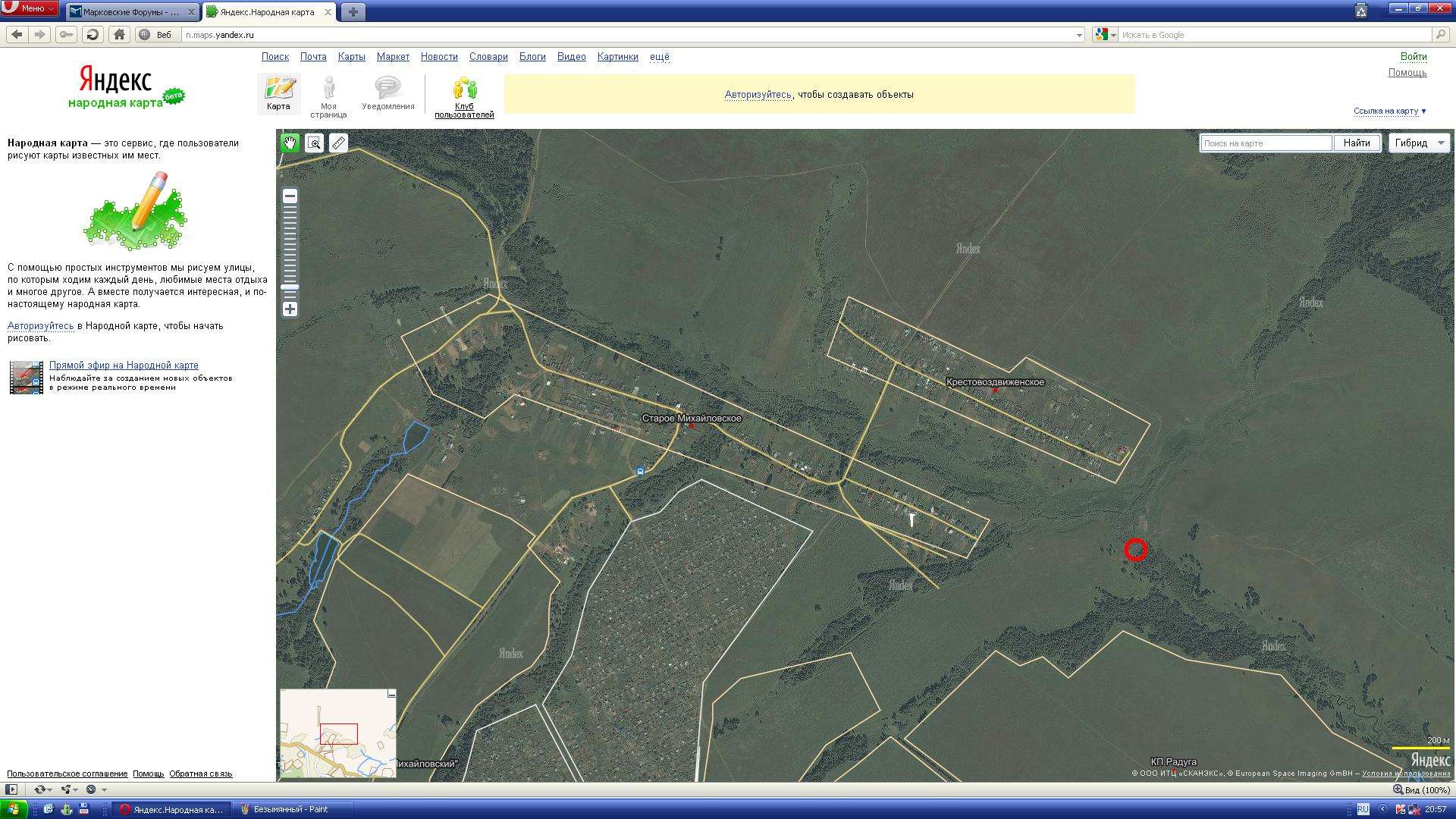This screenshot has width=1456, height=819.
Task: Click the Искать в Google search field
Action: point(1274,35)
